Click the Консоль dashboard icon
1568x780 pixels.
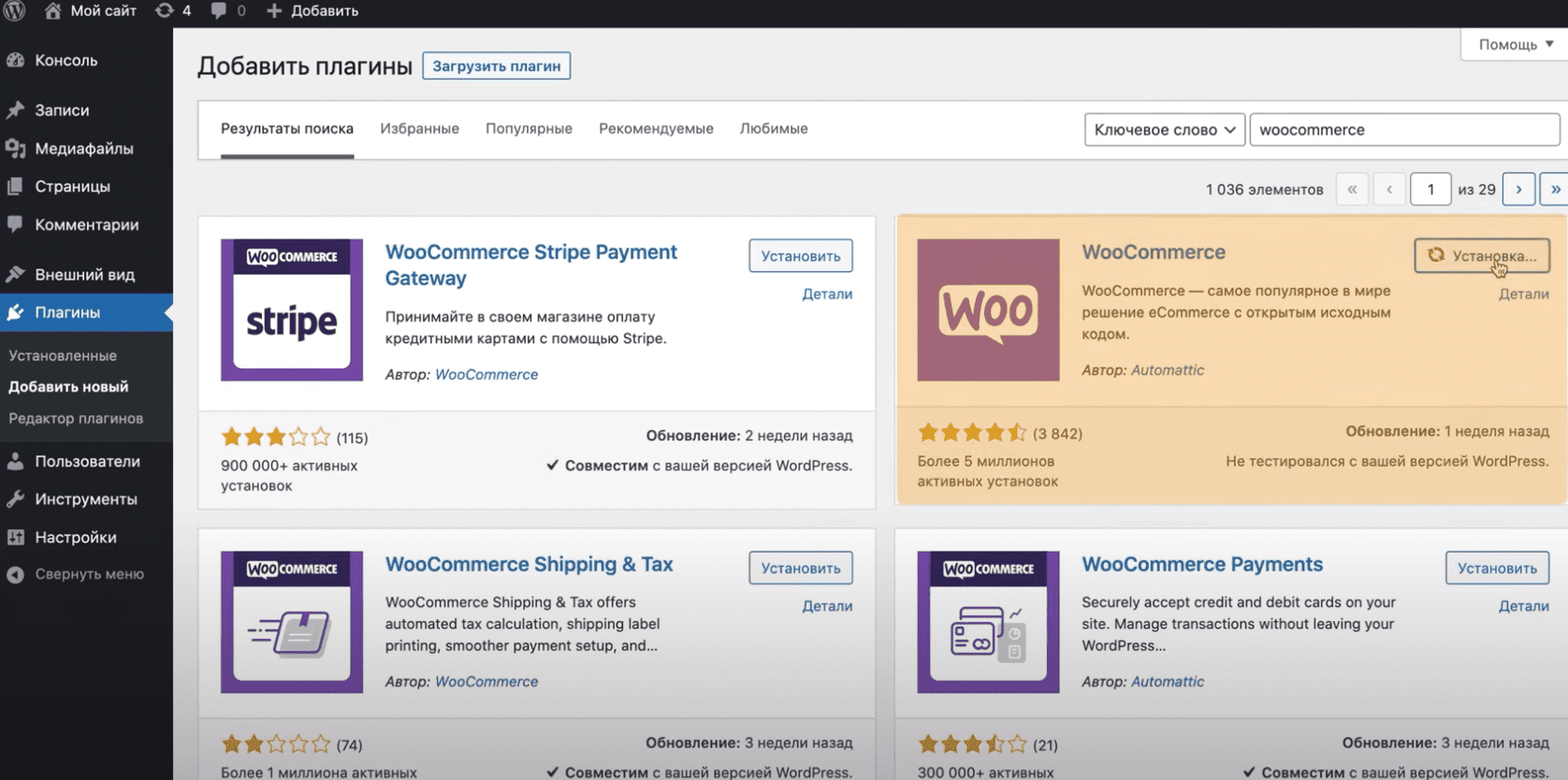15,60
